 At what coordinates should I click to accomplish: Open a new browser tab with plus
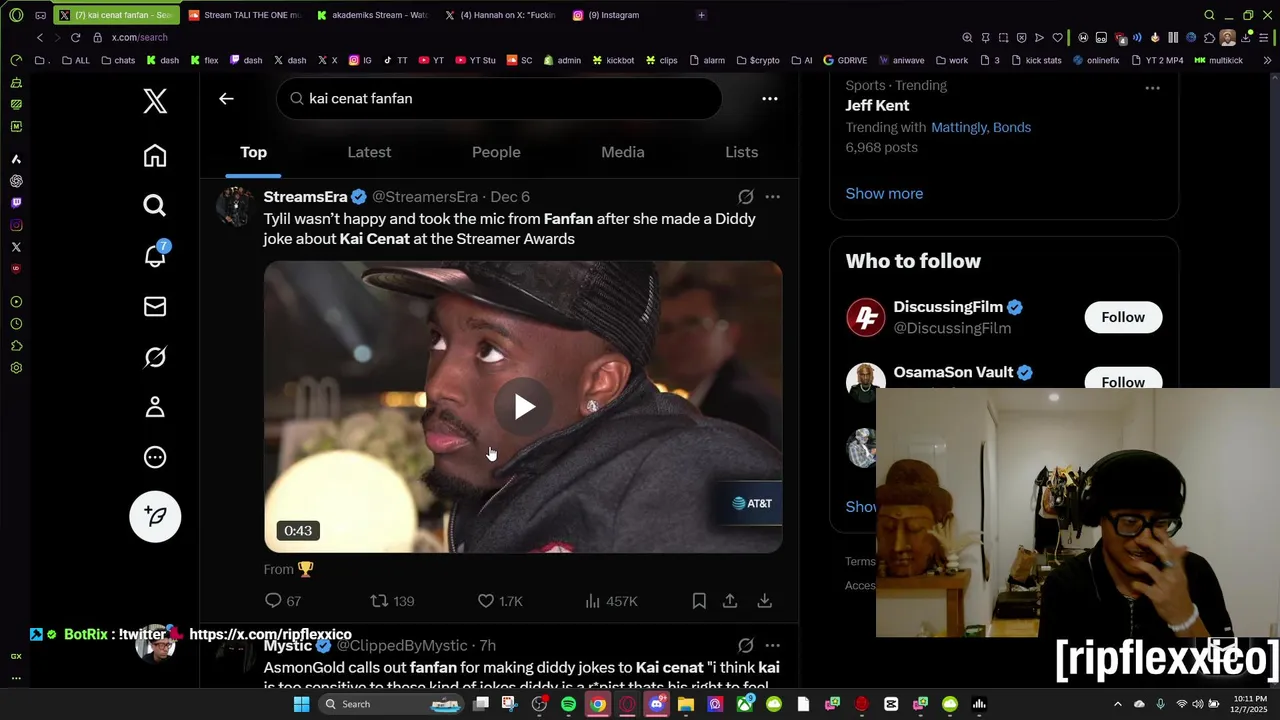701,15
